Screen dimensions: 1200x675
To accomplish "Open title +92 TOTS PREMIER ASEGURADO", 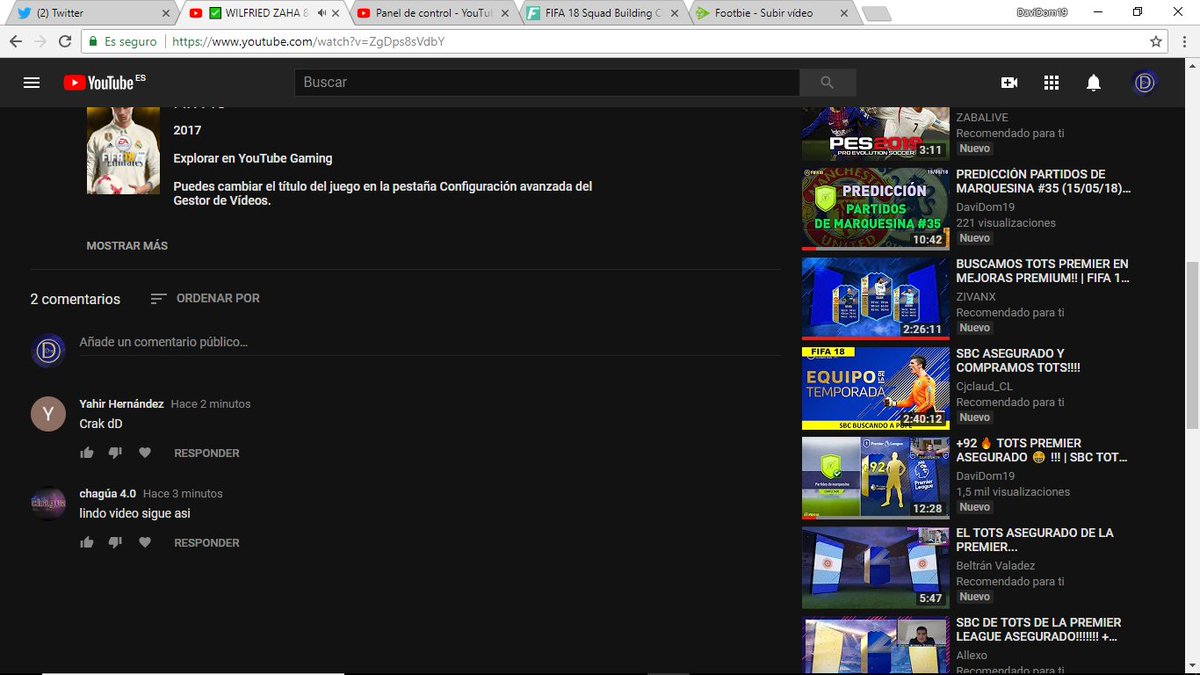I will pyautogui.click(x=1042, y=450).
